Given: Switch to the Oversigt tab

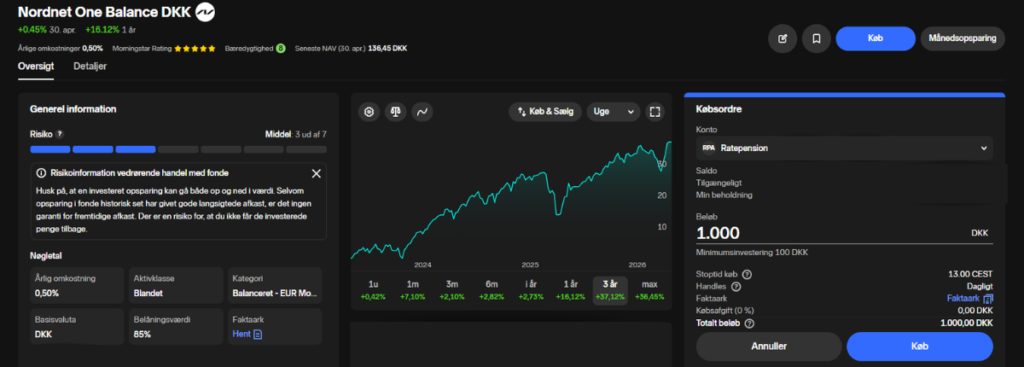Looking at the screenshot, I should click(x=36, y=66).
